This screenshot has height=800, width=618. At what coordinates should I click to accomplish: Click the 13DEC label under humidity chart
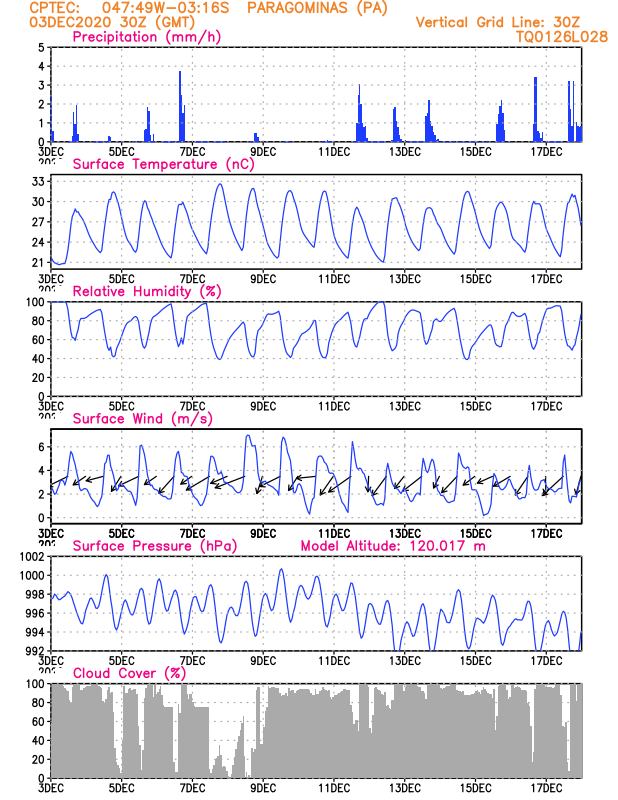point(405,407)
